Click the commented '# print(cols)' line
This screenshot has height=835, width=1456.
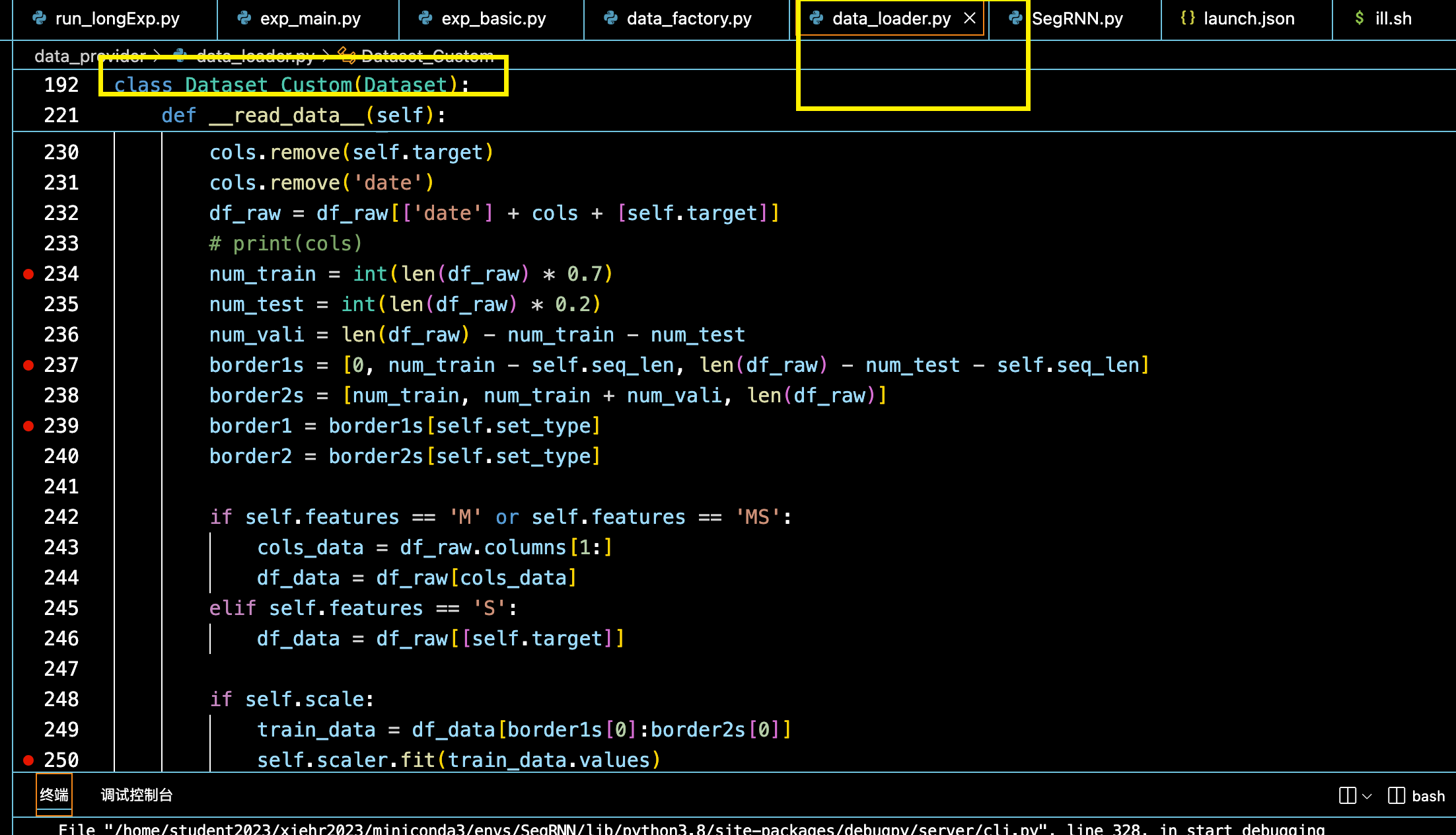point(286,244)
